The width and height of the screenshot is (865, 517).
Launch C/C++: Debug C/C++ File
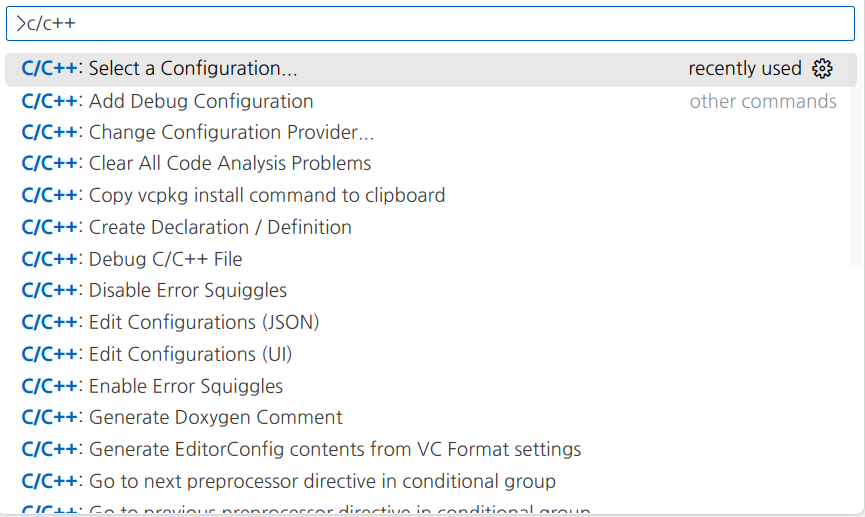coord(165,259)
